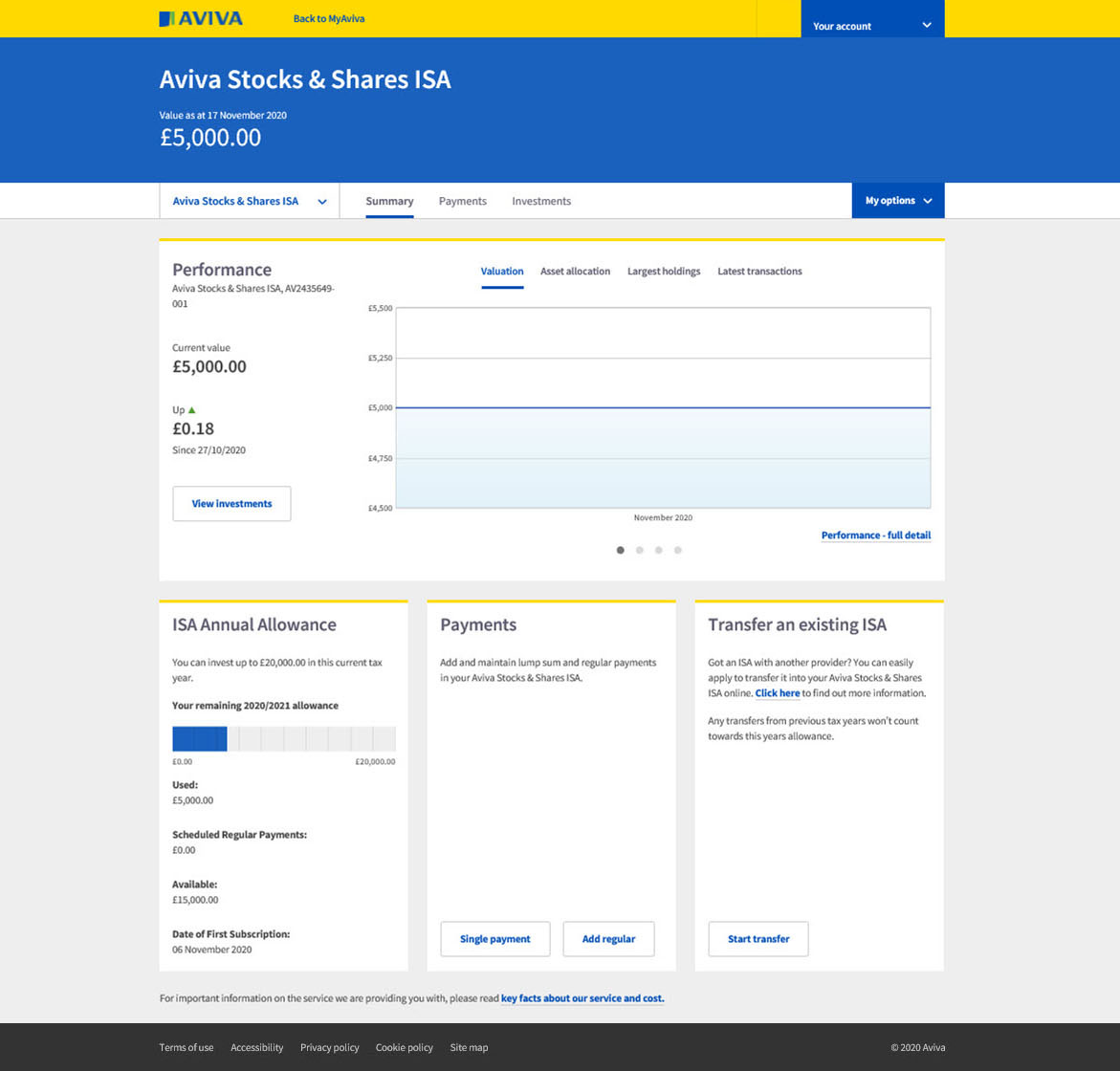Open Performance - full detail link

876,535
